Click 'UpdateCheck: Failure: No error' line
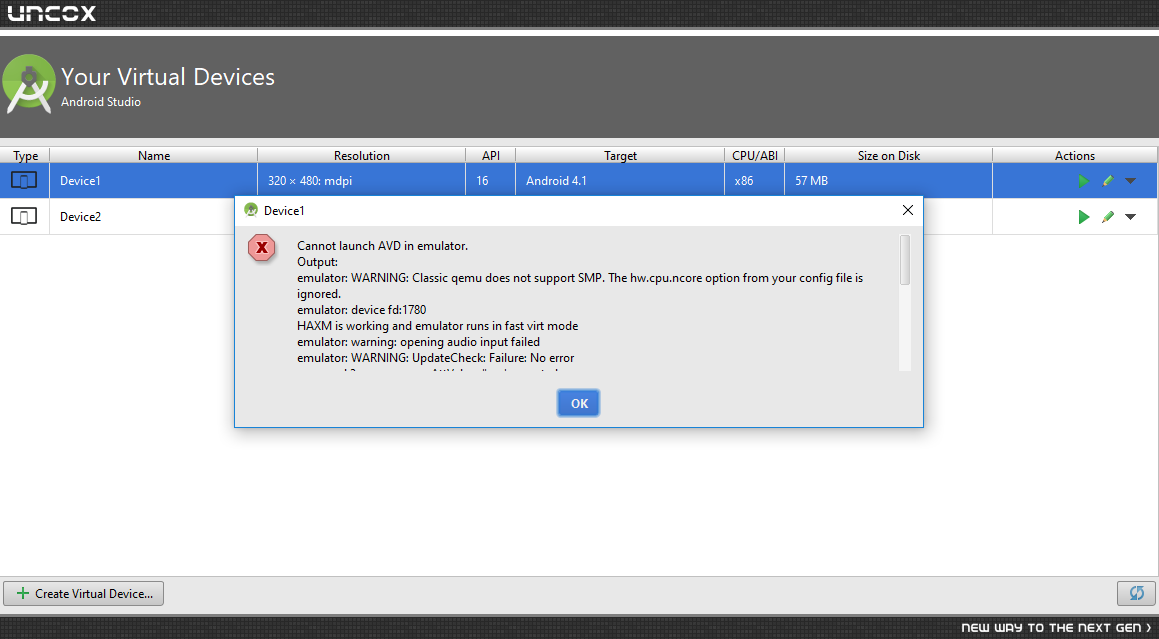This screenshot has width=1159, height=639. (x=435, y=358)
